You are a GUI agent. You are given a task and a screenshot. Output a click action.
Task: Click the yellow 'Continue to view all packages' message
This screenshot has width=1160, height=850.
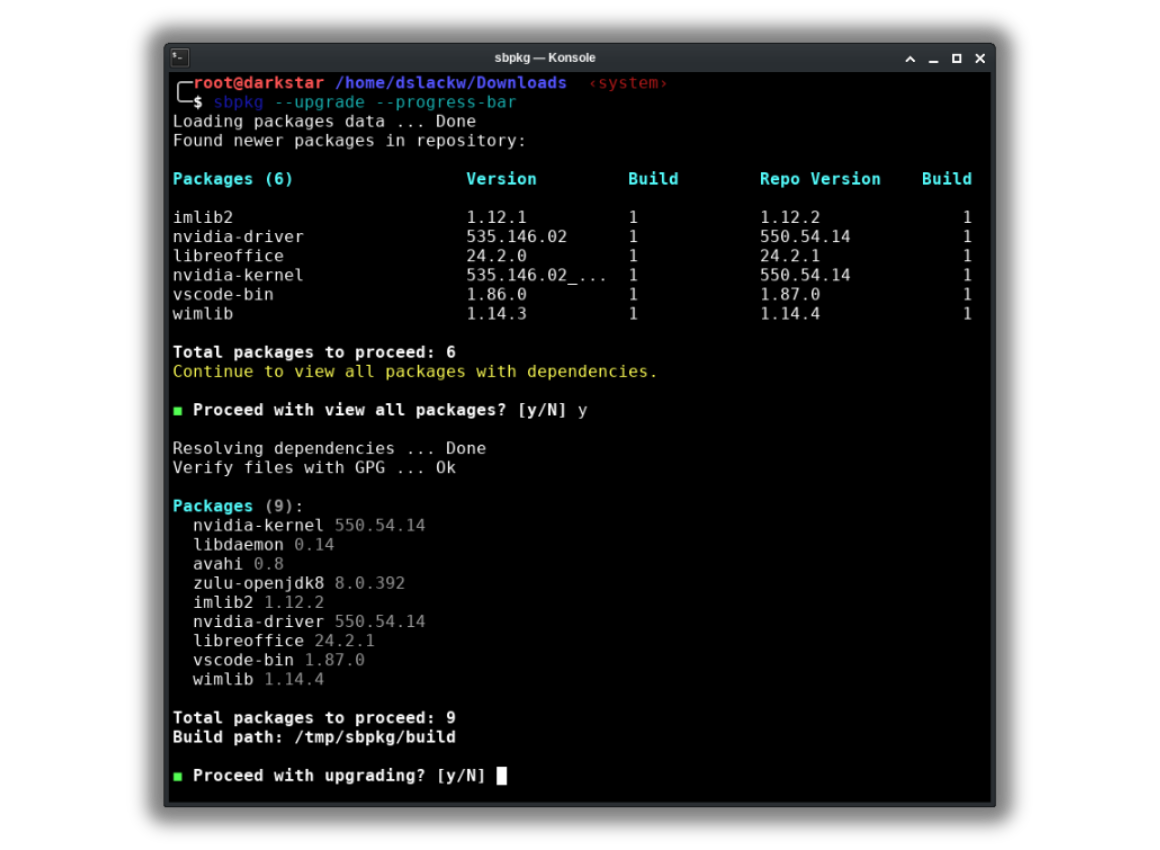pos(415,371)
